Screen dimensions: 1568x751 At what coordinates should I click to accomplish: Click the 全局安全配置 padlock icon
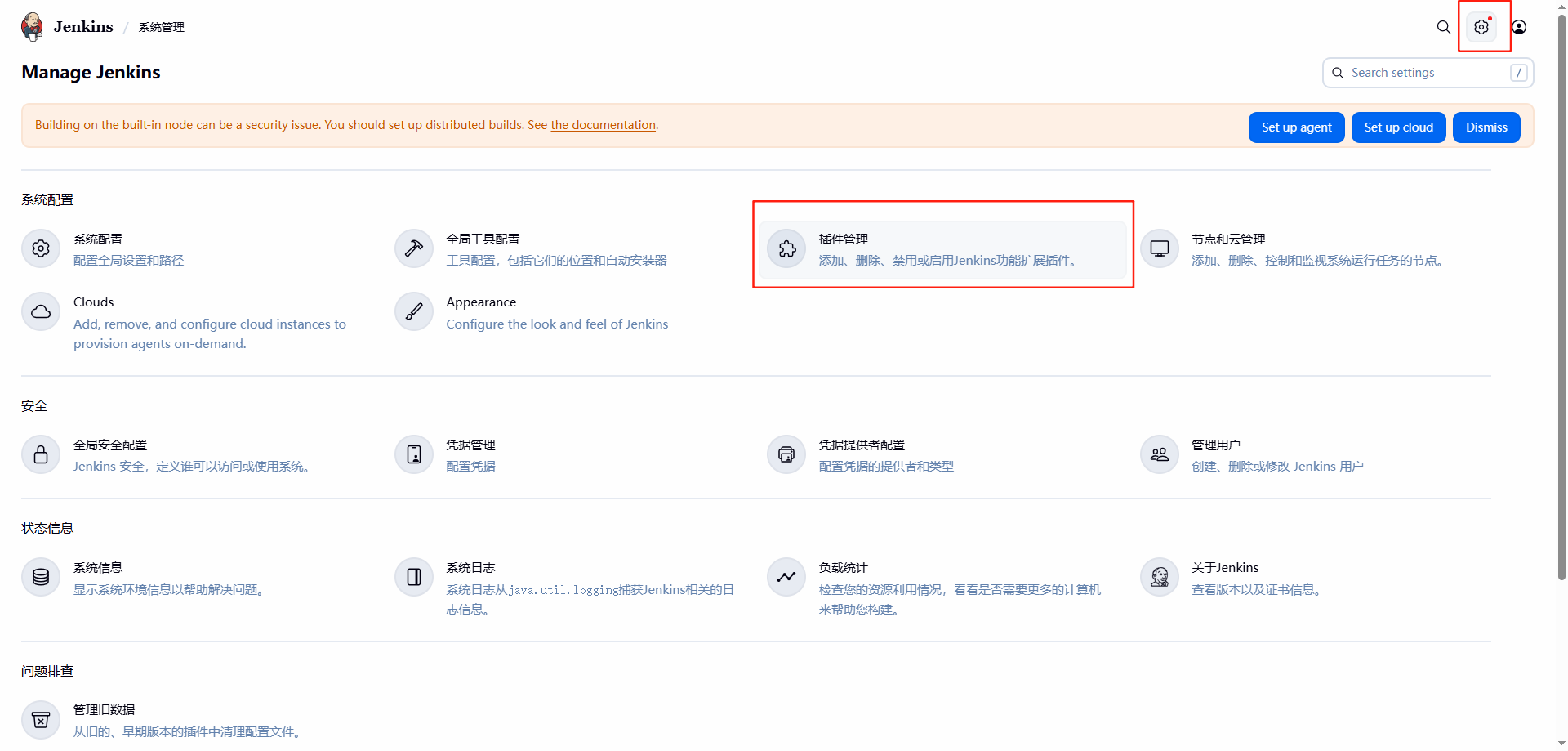(x=41, y=454)
